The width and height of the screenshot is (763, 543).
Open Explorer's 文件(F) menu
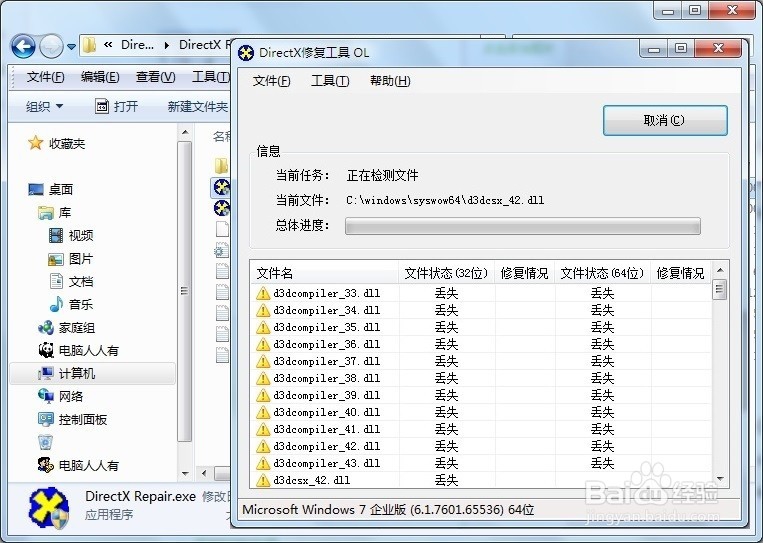click(x=45, y=77)
